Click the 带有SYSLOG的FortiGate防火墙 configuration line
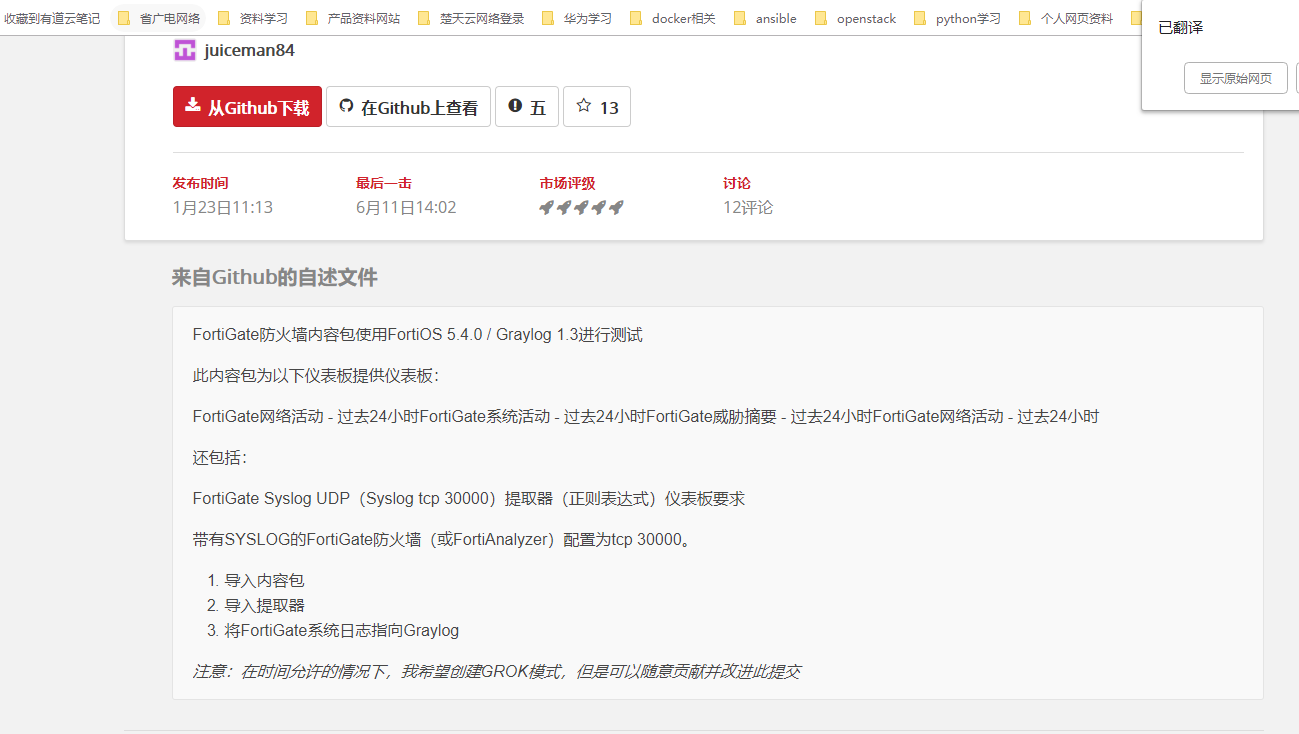 [x=442, y=540]
